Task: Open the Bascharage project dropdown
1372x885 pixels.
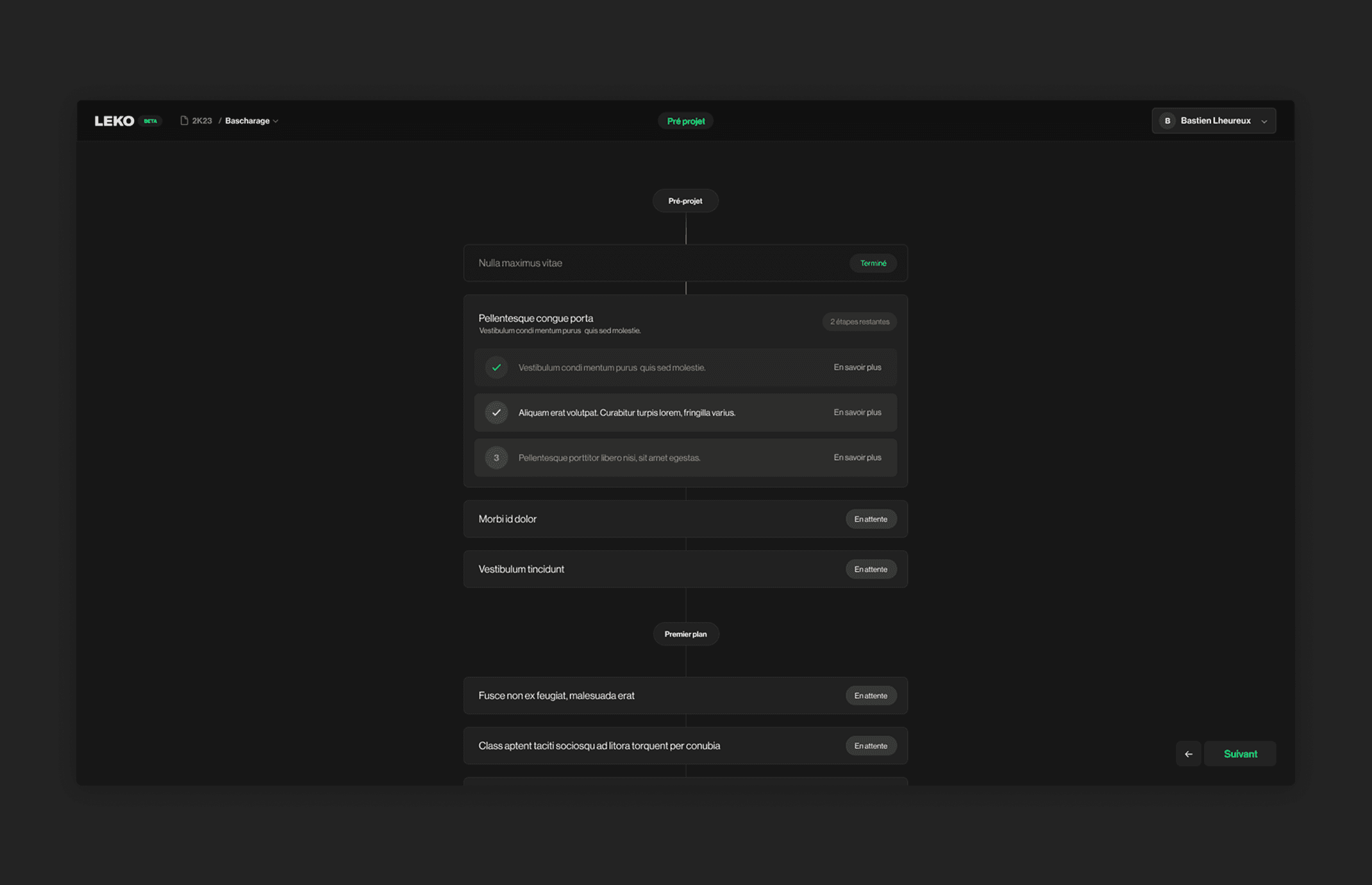Action: 251,121
